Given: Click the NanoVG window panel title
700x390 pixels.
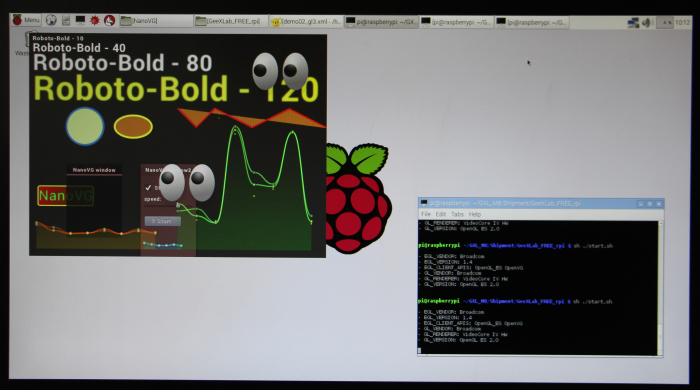Looking at the screenshot, I should click(x=94, y=170).
